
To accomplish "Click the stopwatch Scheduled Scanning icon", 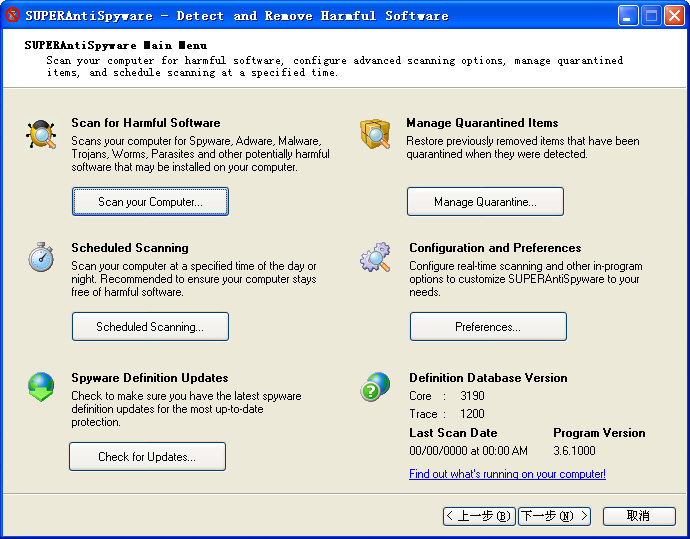I will click(41, 257).
